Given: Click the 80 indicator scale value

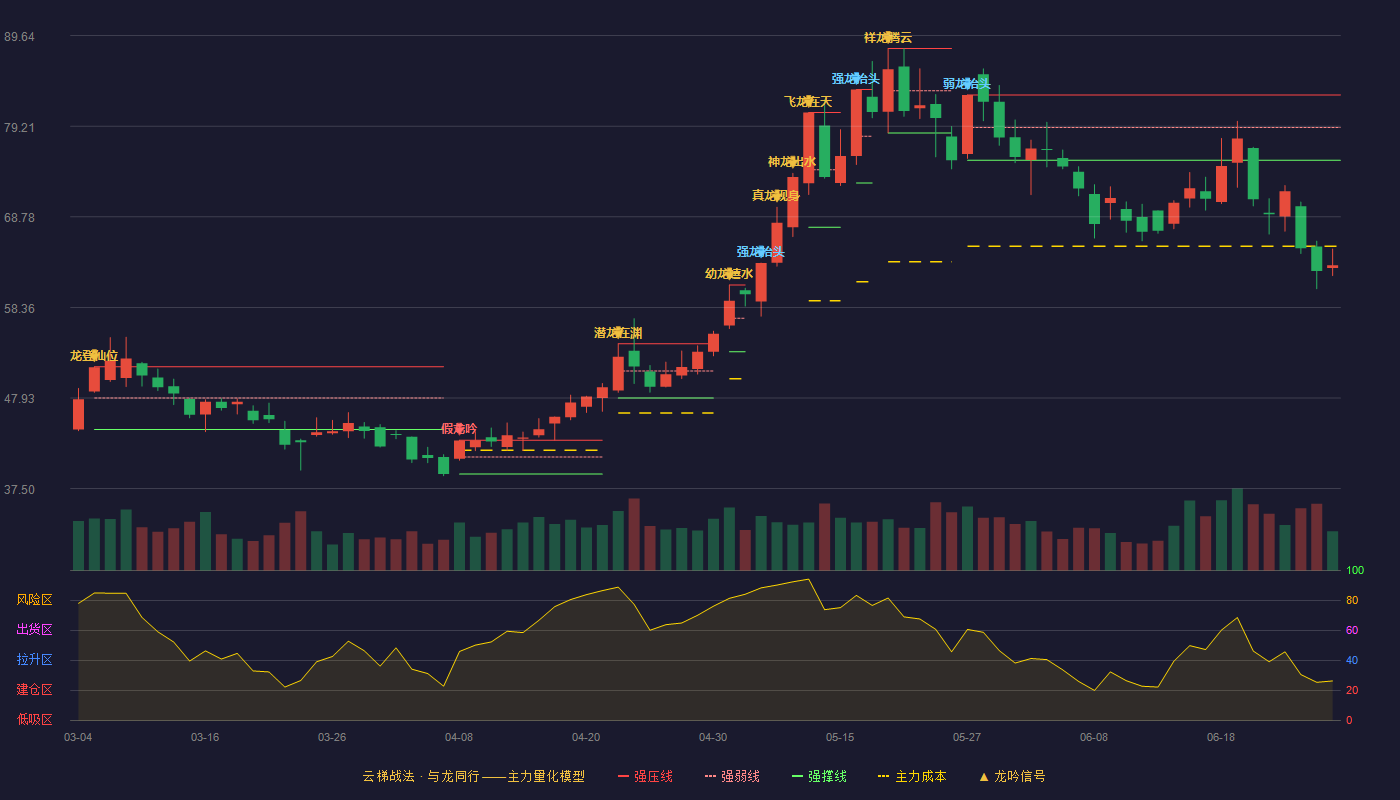Looking at the screenshot, I should [x=1352, y=600].
